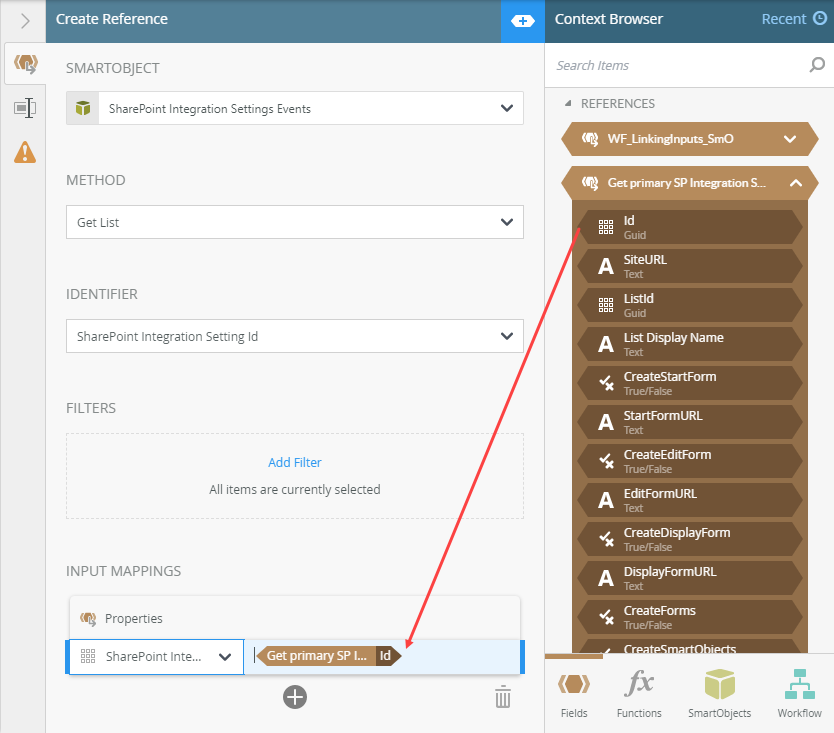Screen dimensions: 834x733
Task: Click the search magnifier icon
Action: [x=816, y=65]
